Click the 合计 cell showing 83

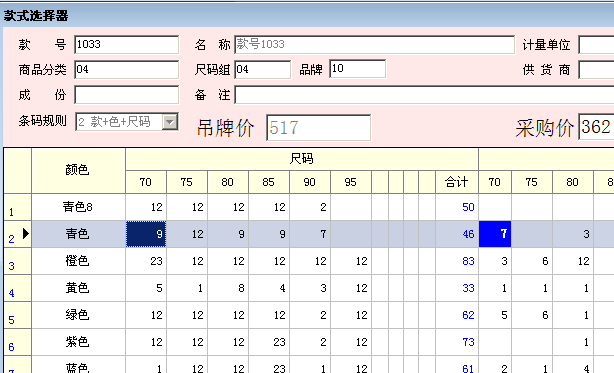click(457, 261)
